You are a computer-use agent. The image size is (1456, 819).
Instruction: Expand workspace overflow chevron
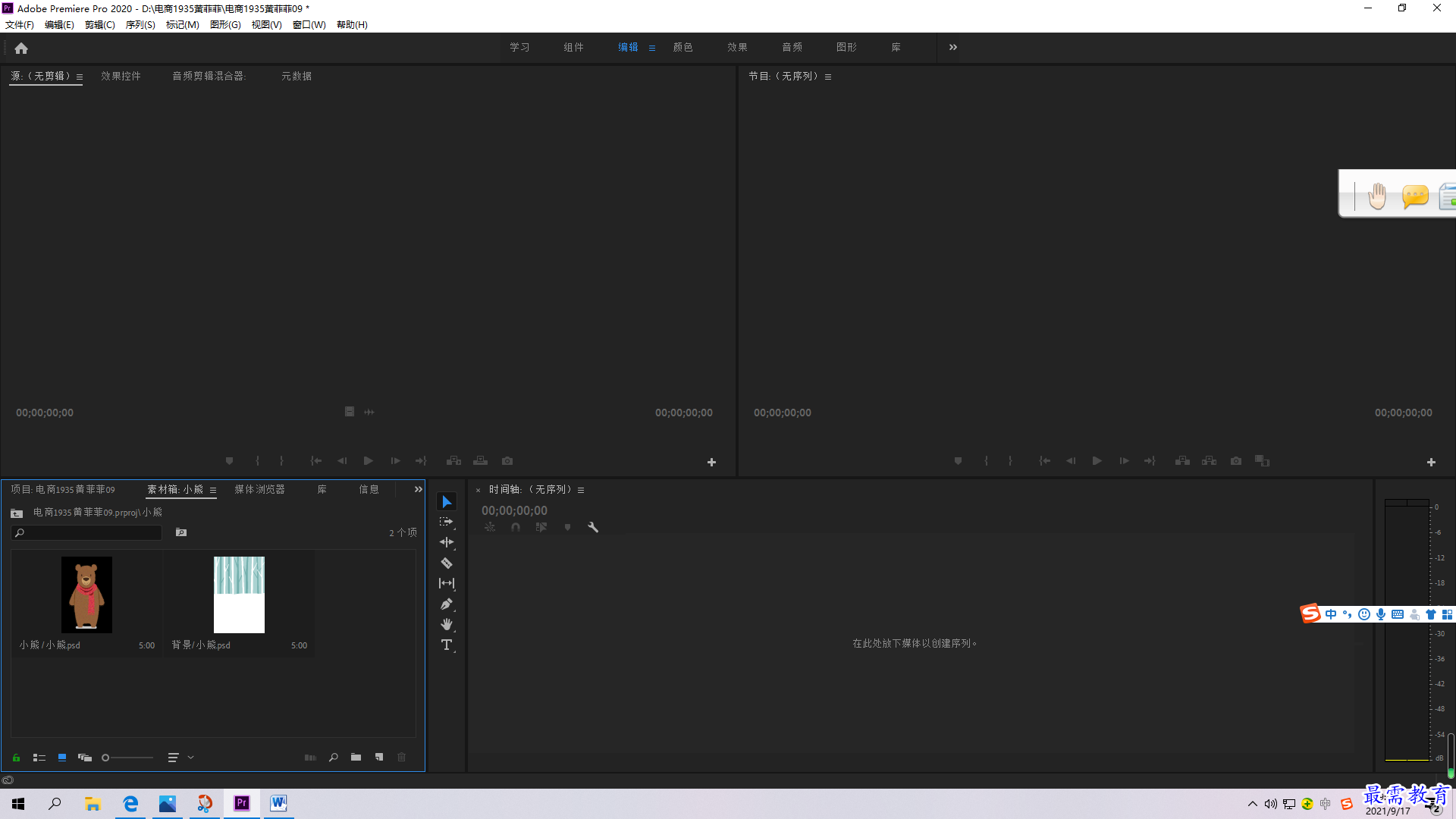953,47
